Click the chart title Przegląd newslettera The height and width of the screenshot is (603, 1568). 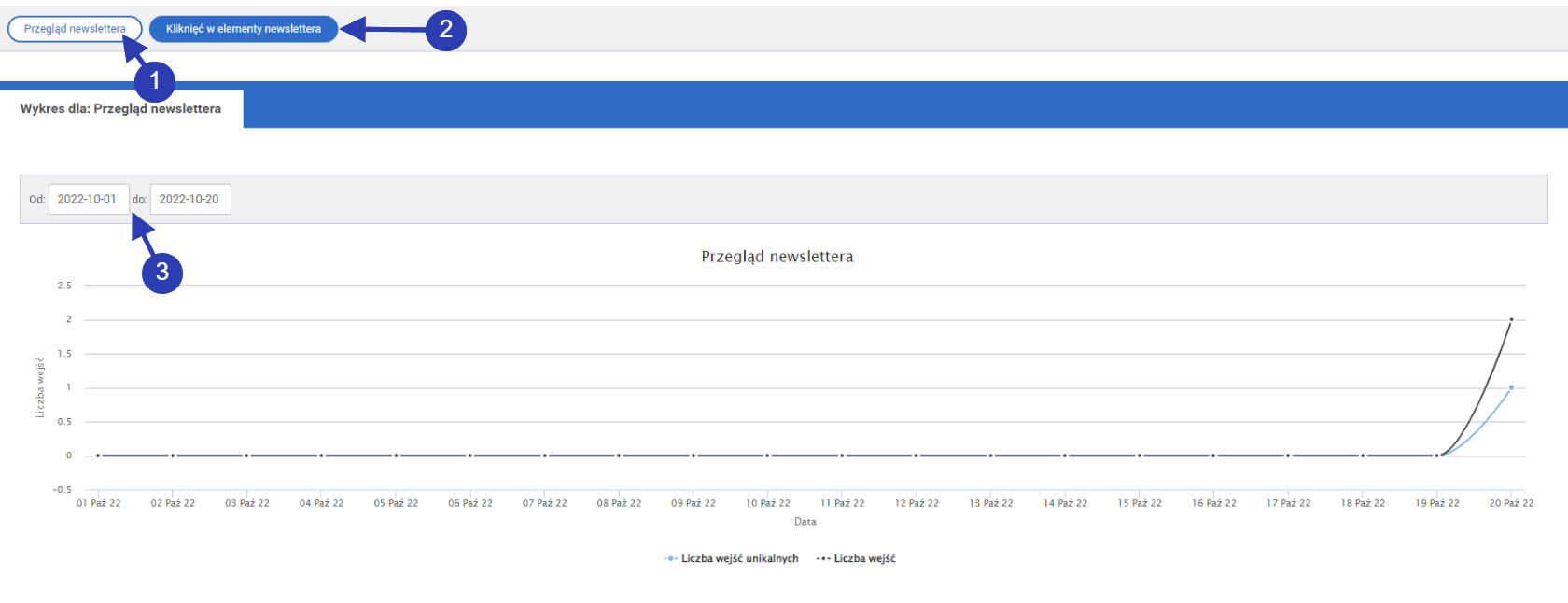[777, 257]
